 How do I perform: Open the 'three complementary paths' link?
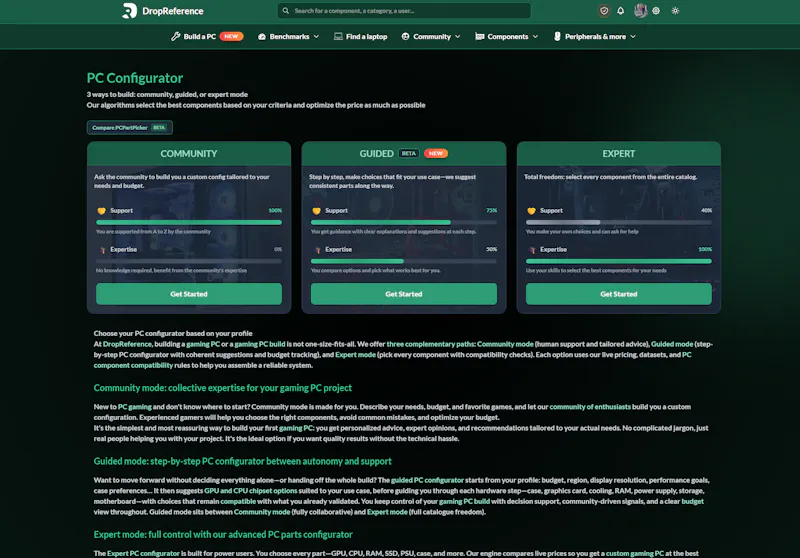click(x=431, y=344)
